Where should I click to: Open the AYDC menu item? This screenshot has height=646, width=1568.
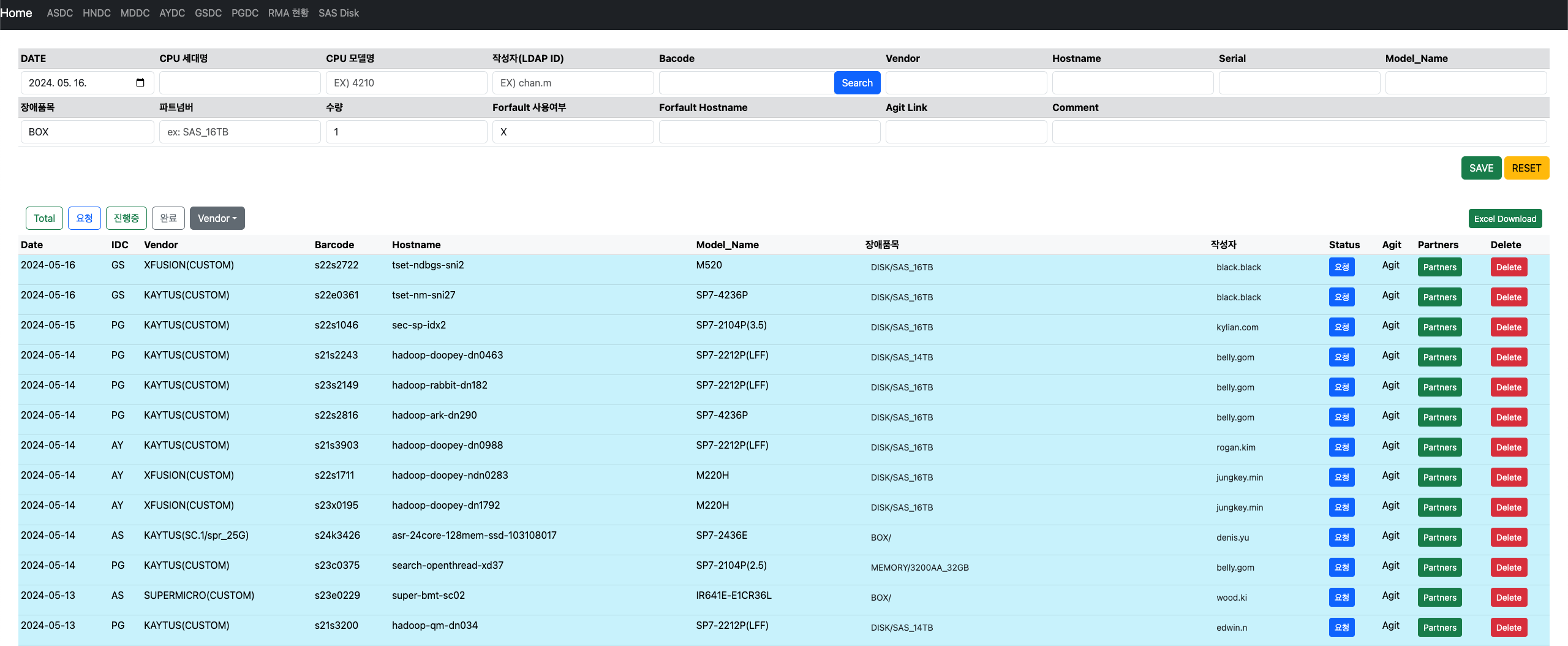tap(172, 13)
